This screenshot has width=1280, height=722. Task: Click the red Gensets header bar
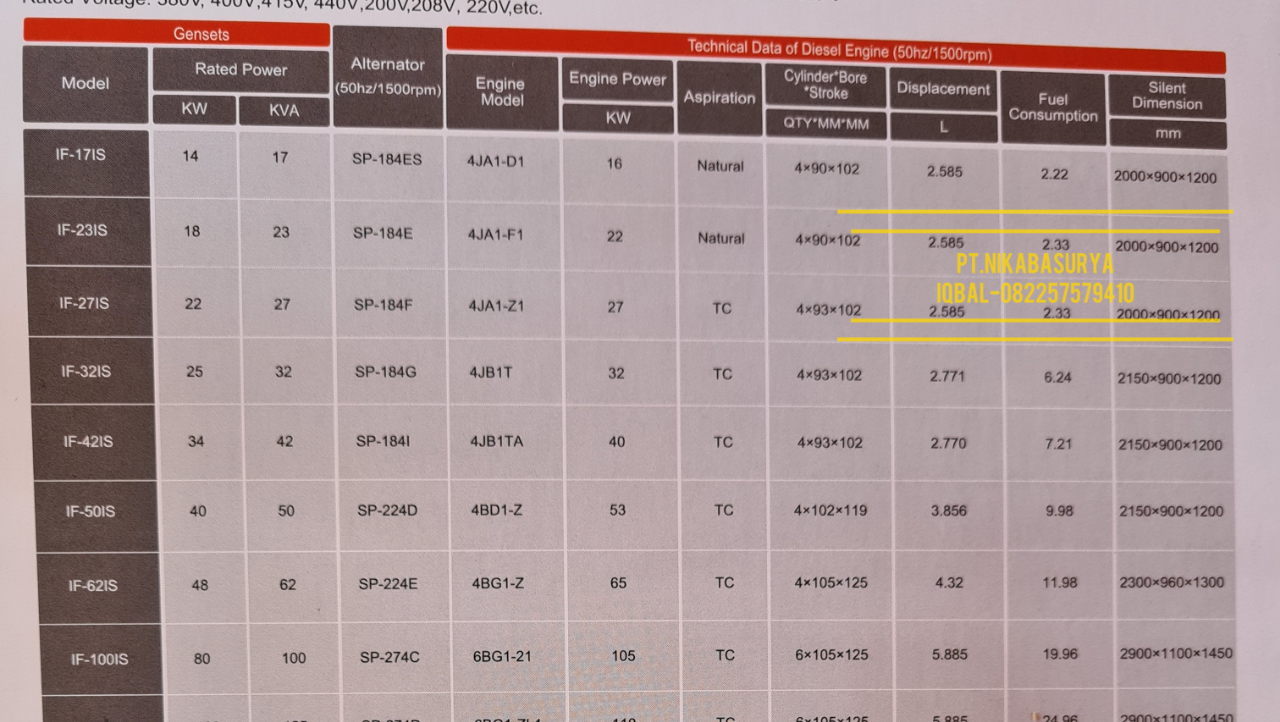pos(176,33)
